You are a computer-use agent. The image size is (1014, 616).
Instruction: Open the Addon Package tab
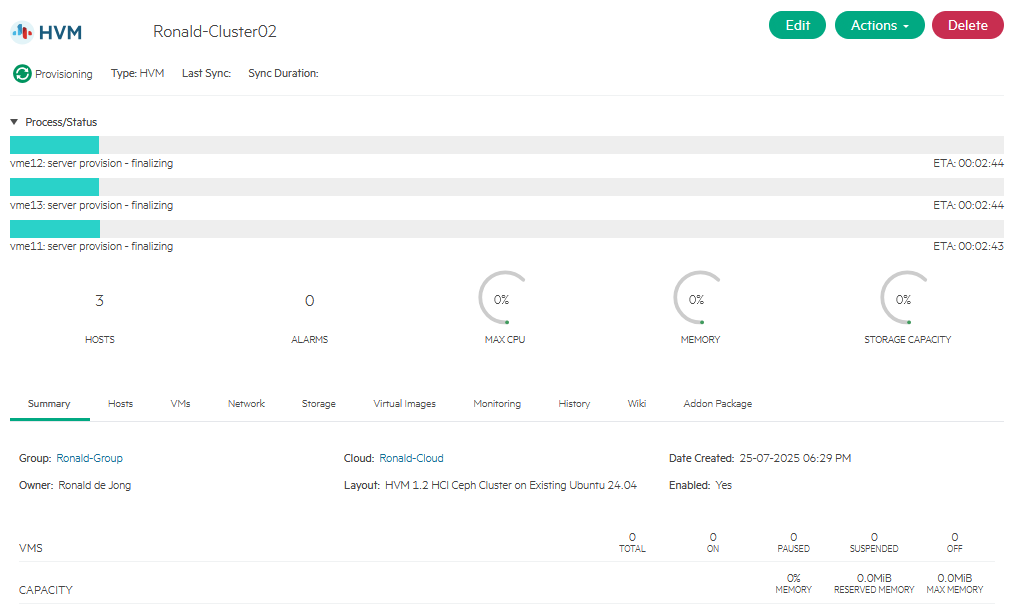coord(717,404)
